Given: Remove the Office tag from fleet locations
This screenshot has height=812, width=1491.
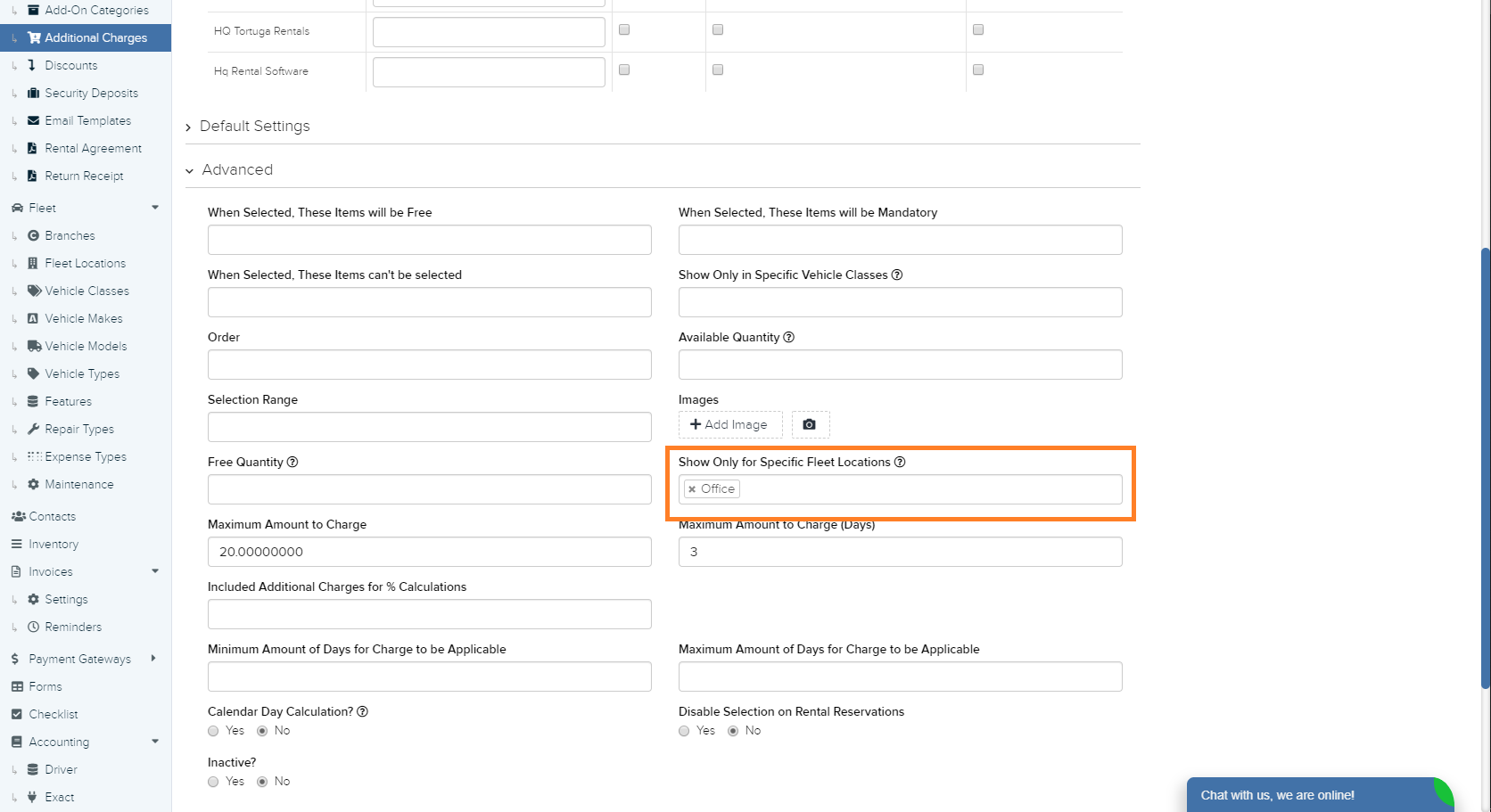Looking at the screenshot, I should [692, 489].
